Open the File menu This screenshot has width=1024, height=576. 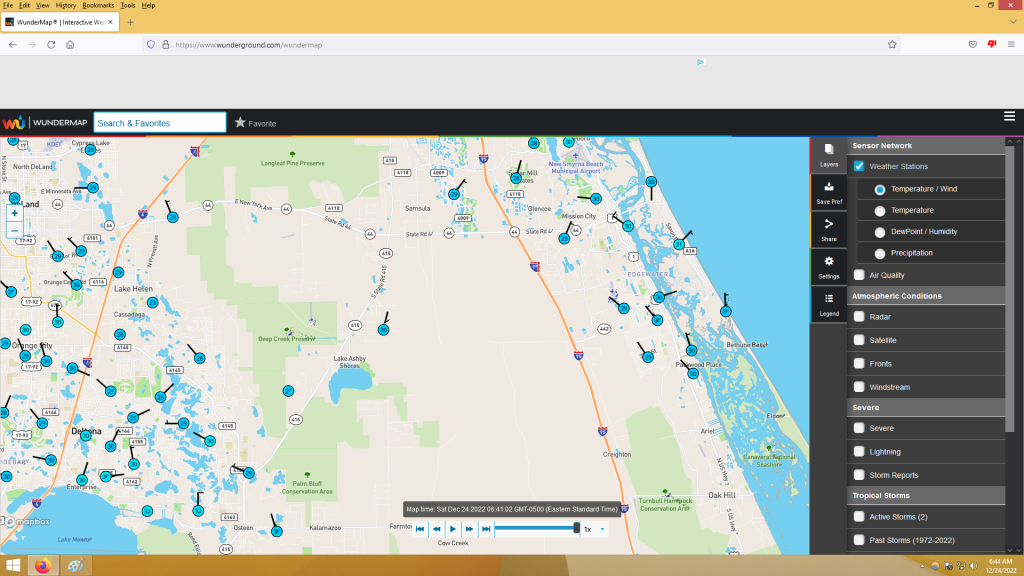(8, 5)
